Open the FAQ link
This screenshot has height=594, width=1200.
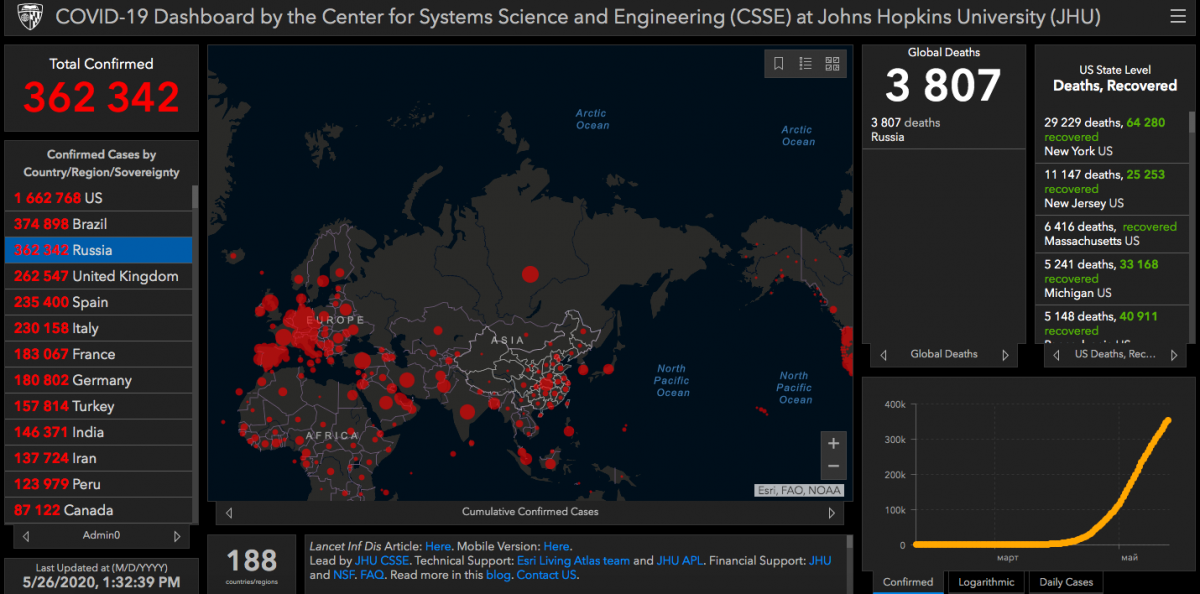coord(371,575)
